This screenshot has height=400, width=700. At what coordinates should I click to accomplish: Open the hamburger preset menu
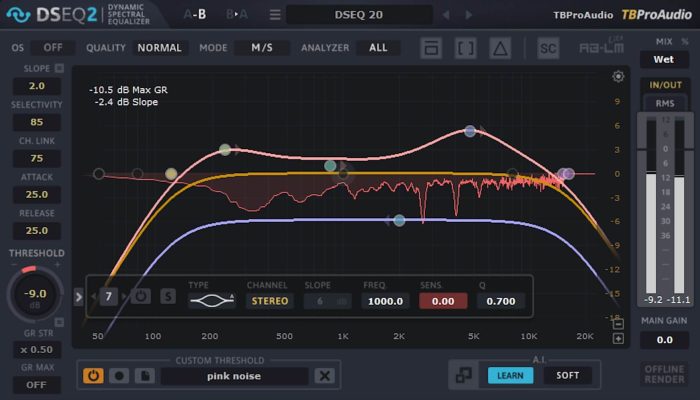(275, 15)
